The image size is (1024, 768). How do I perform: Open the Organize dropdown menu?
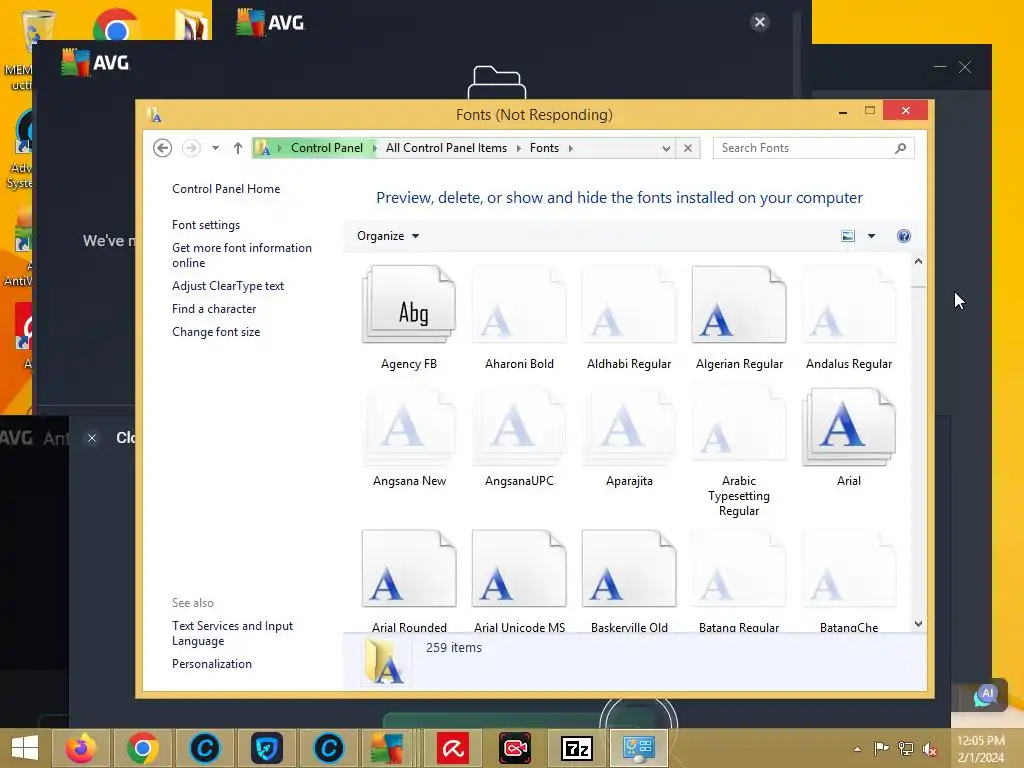tap(388, 236)
